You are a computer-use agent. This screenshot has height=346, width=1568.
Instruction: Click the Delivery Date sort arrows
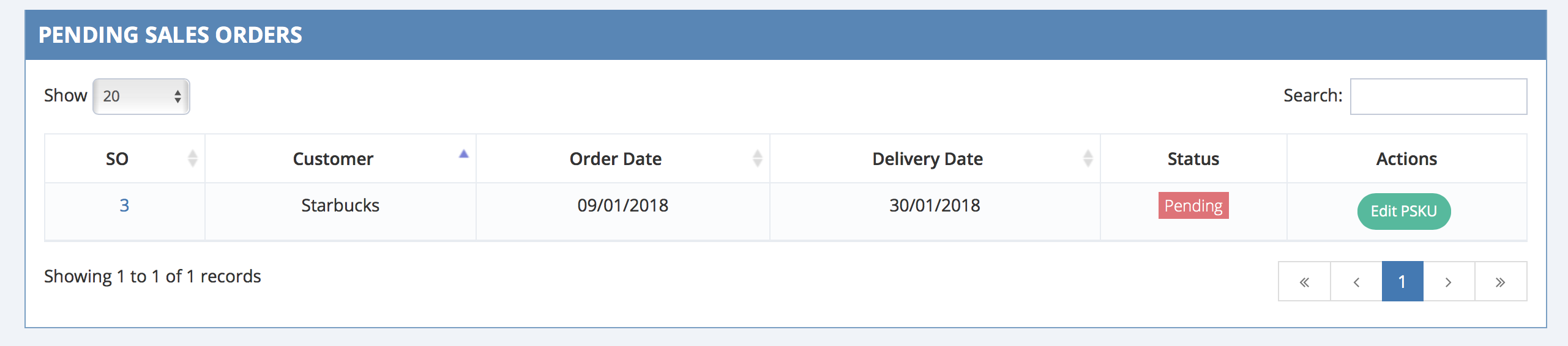[1088, 158]
